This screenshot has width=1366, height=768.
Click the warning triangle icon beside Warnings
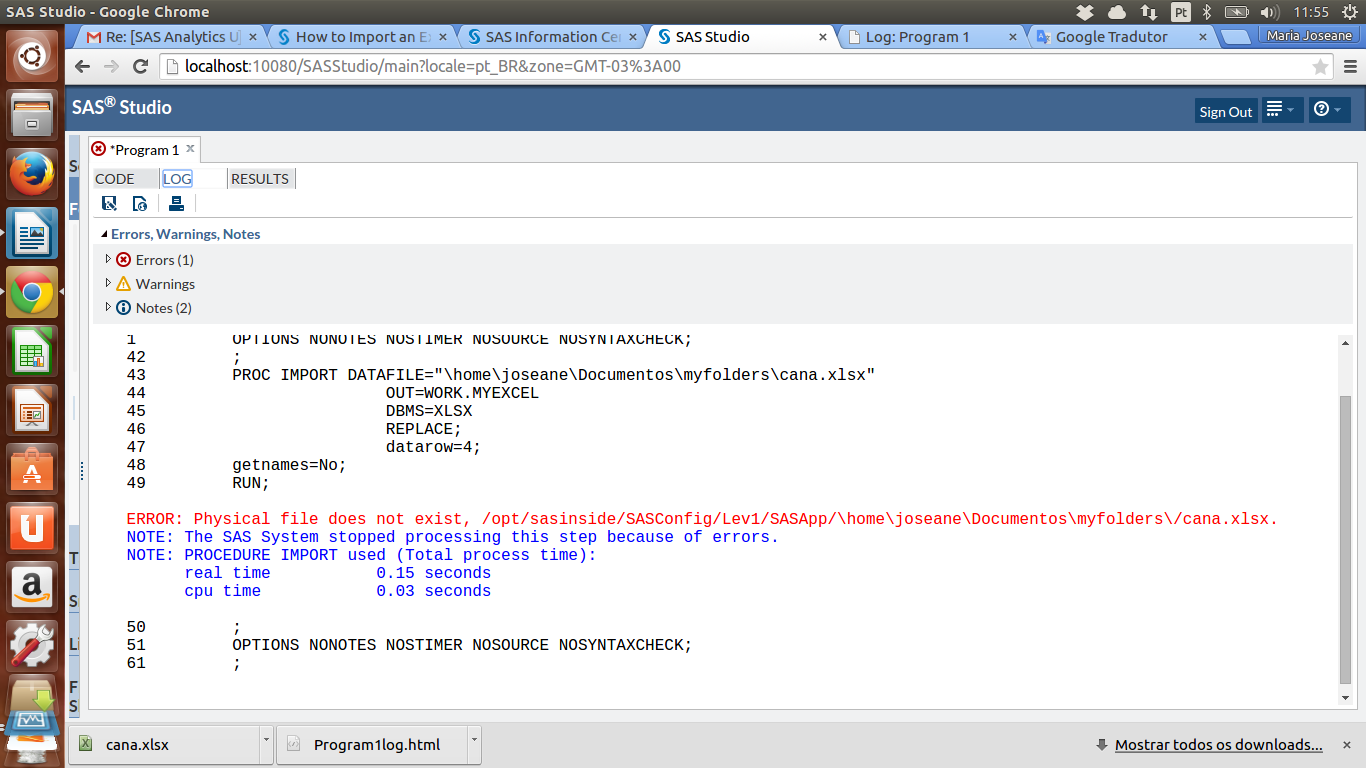coord(124,283)
